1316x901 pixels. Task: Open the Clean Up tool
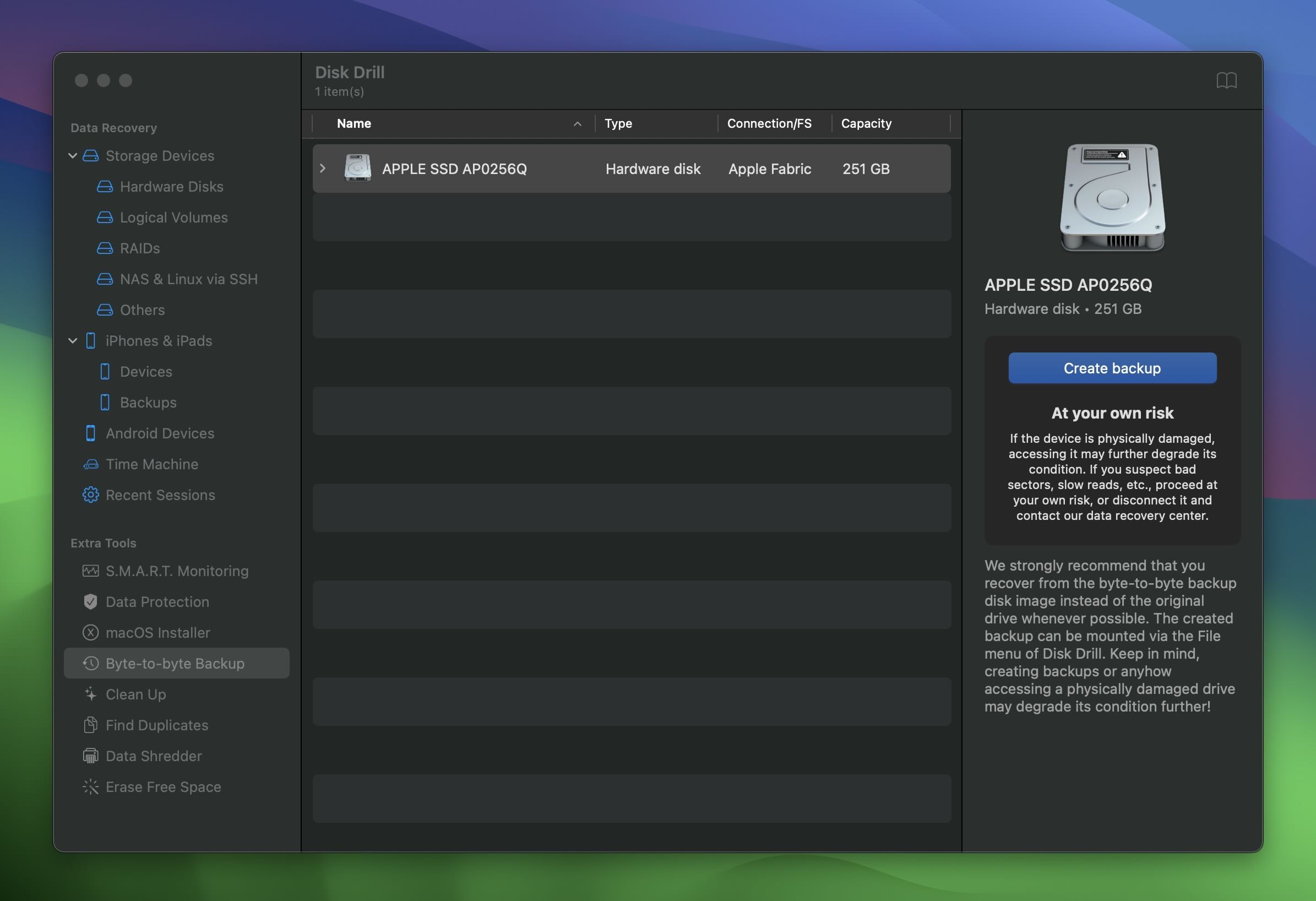tap(136, 694)
